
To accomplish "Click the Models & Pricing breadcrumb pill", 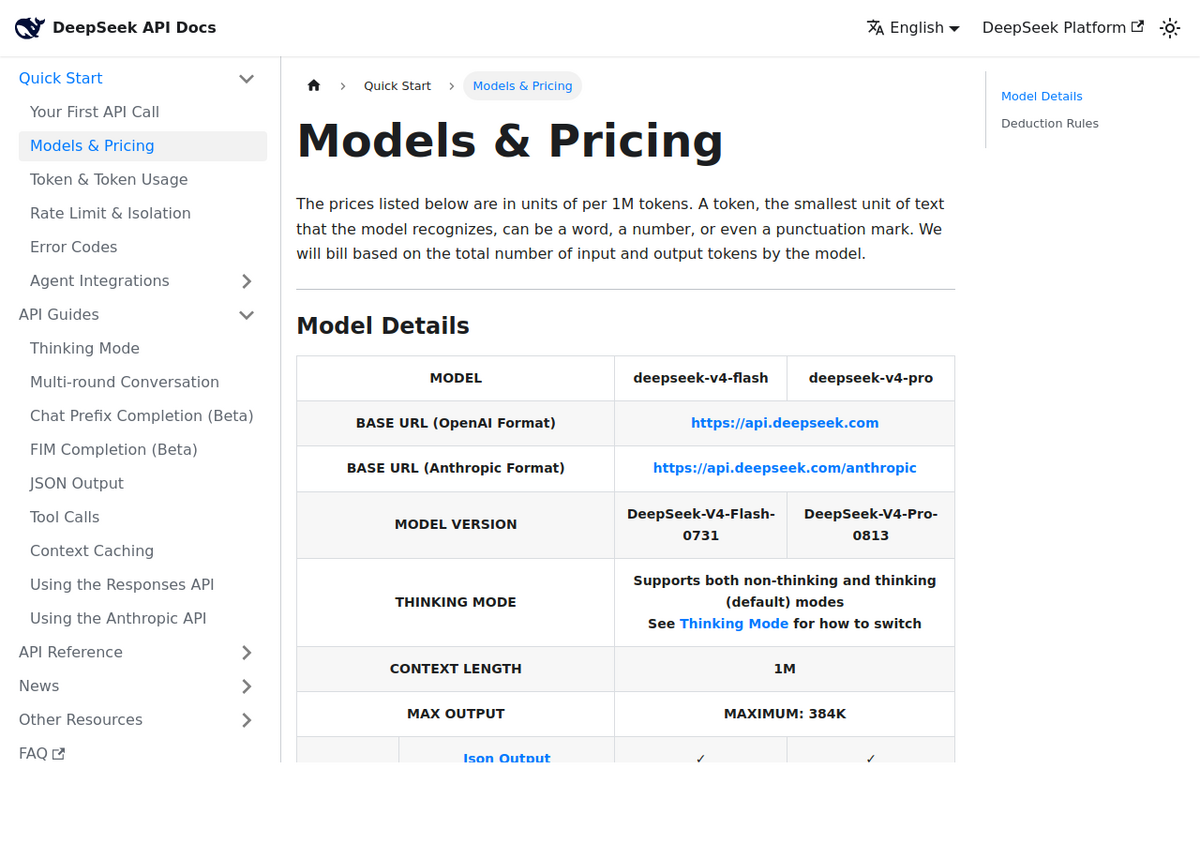I will tap(522, 86).
